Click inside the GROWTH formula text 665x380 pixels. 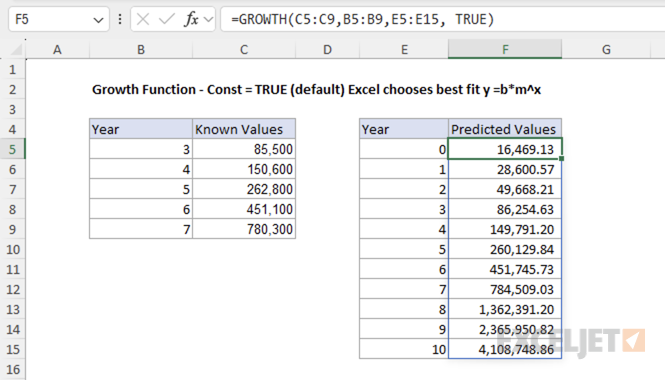coord(363,19)
